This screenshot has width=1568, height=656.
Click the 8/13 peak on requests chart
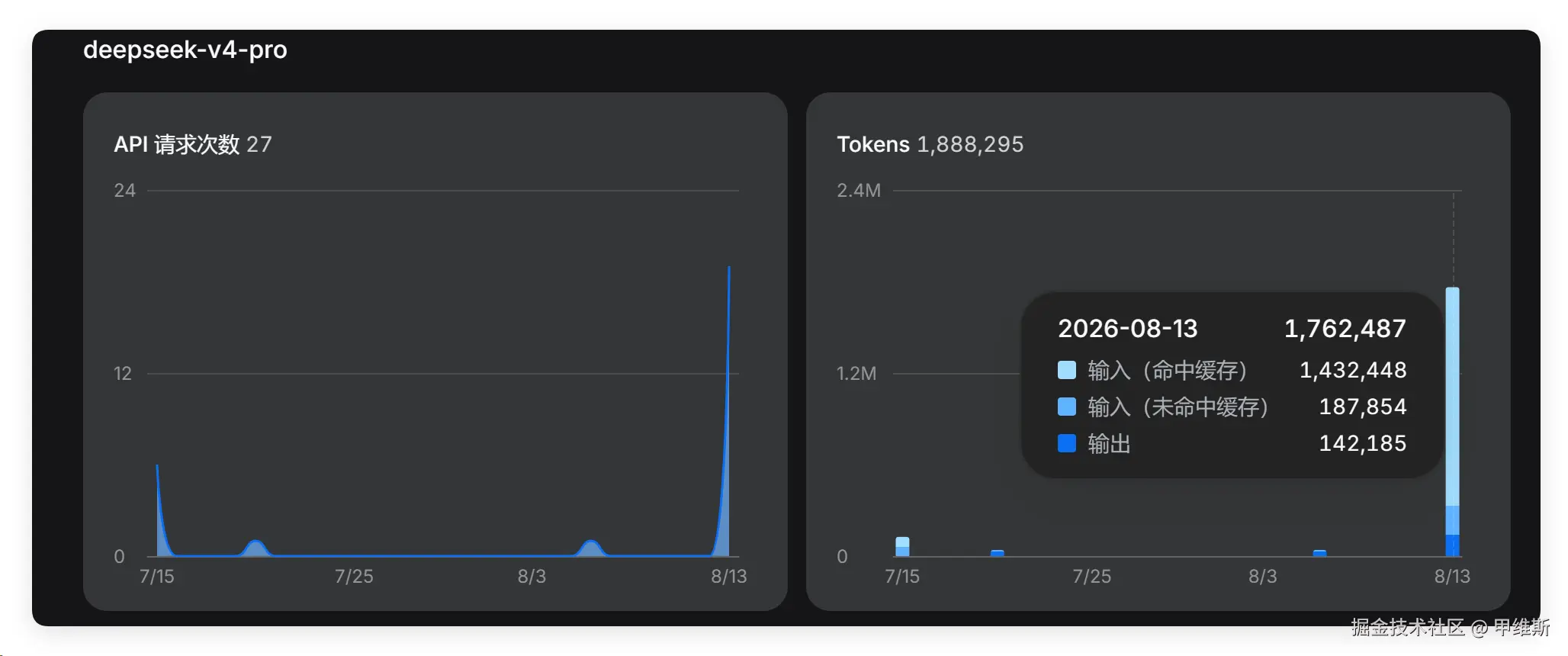coord(728,269)
